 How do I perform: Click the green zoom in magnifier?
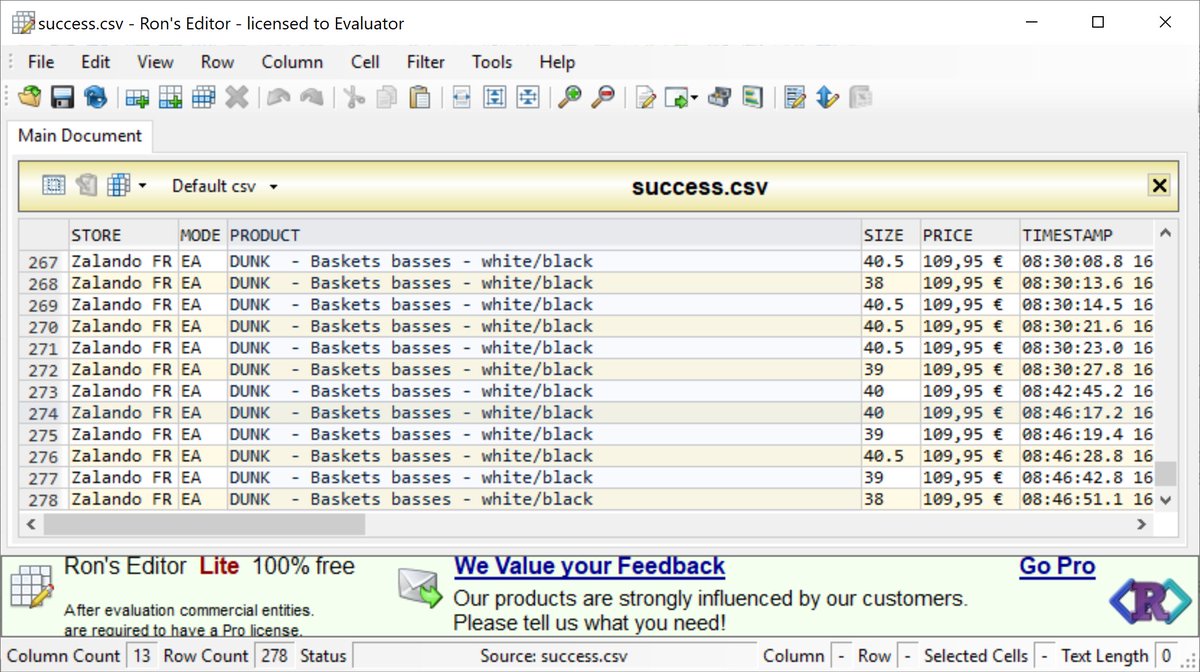click(x=569, y=97)
